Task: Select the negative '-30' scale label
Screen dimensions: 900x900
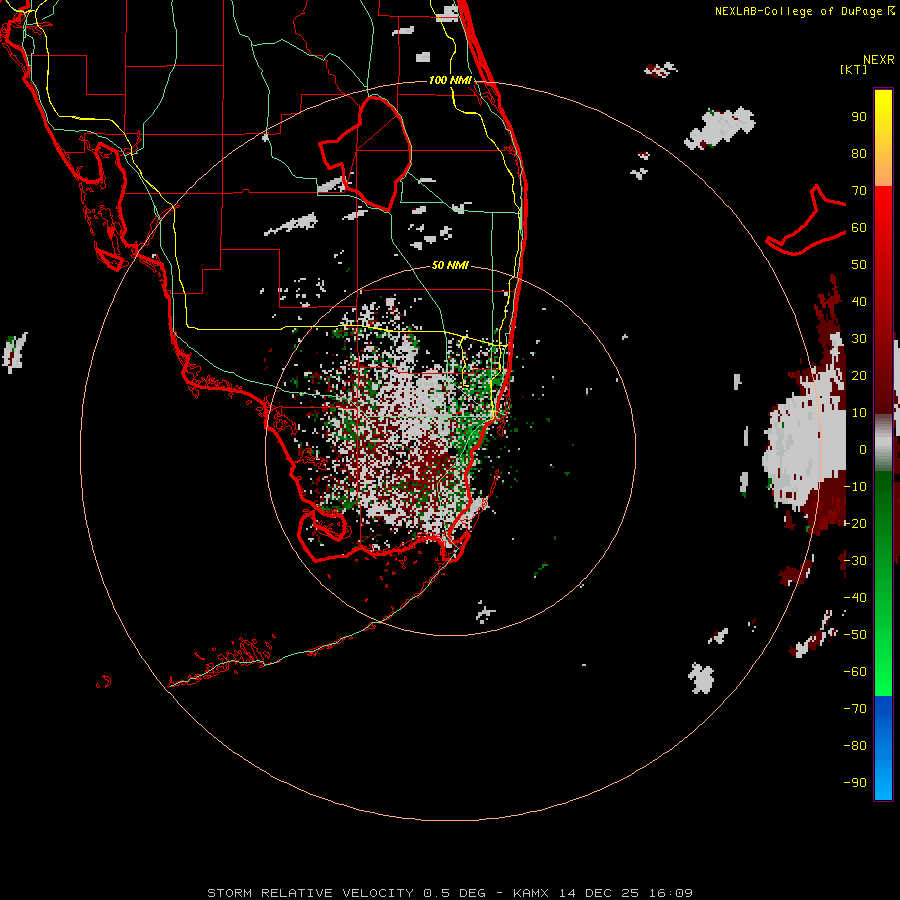Action: tap(855, 561)
